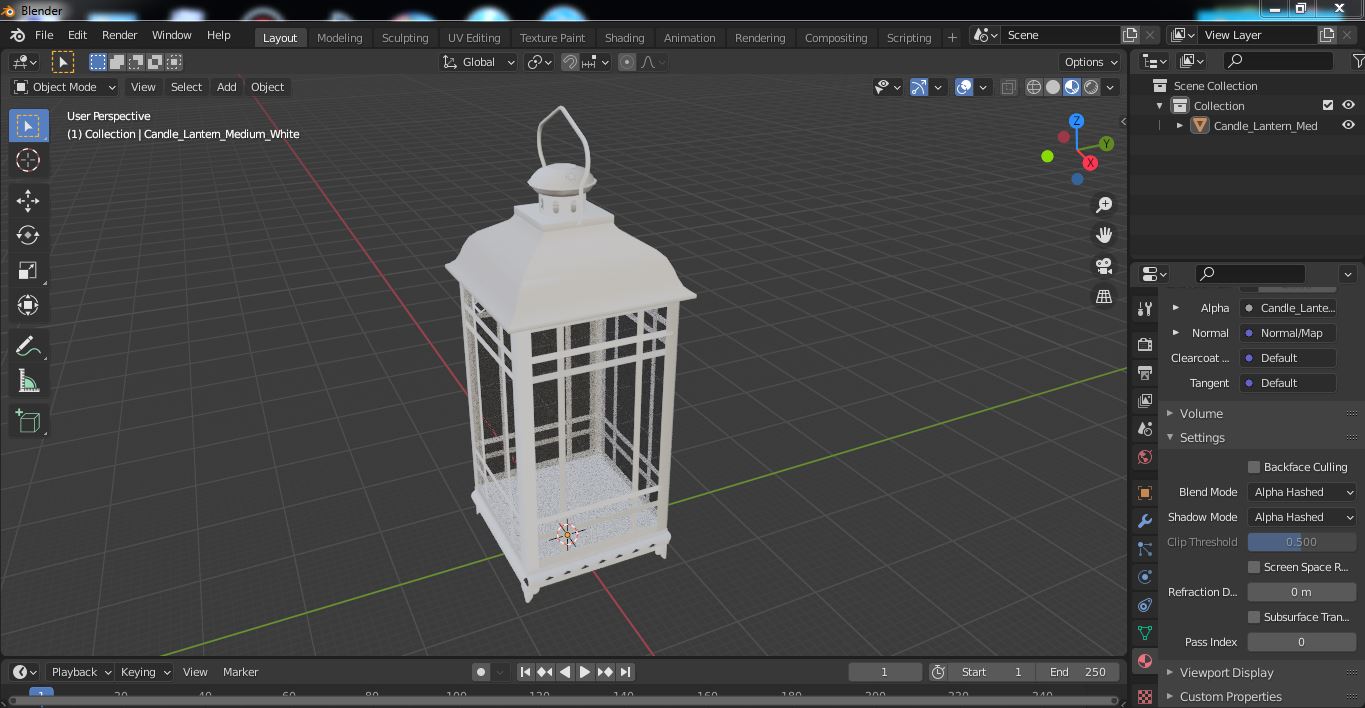Open the Output properties tab
Screen dimensions: 1365x708
1145,373
